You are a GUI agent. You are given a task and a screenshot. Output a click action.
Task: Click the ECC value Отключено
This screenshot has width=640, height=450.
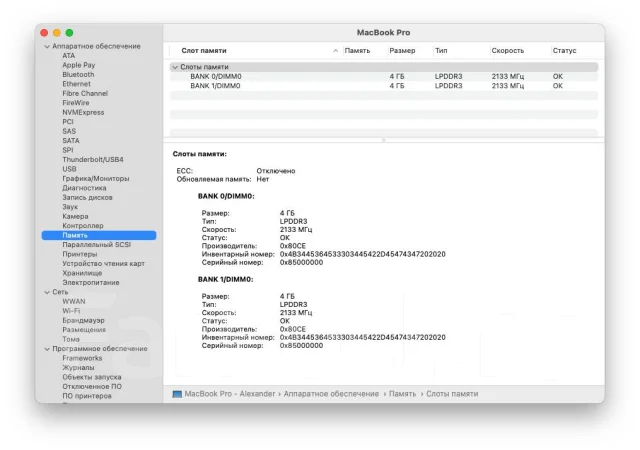[276, 171]
